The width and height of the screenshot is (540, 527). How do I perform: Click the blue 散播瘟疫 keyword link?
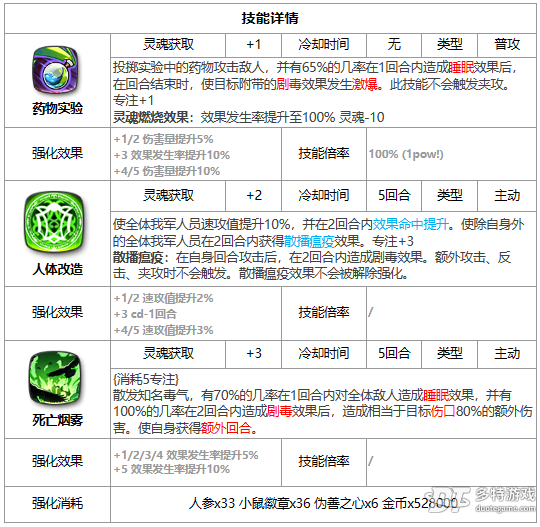(x=309, y=241)
